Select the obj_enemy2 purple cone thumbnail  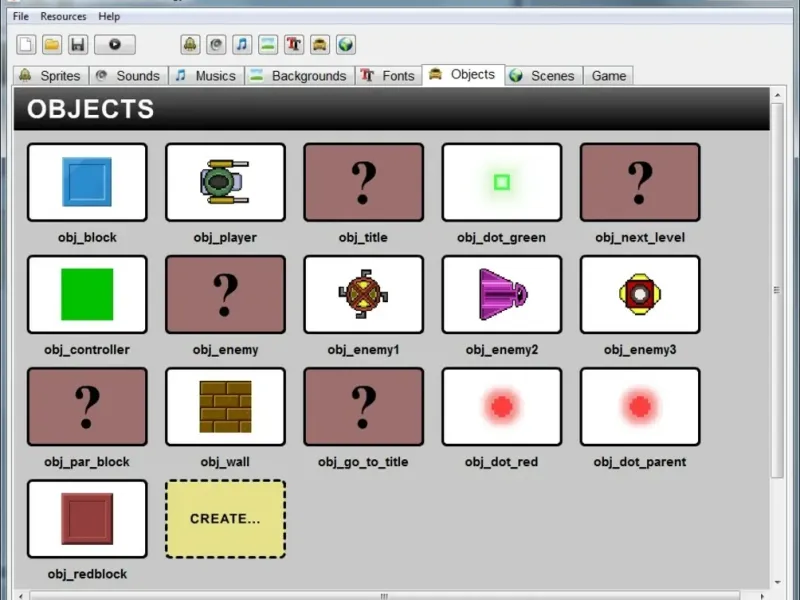(502, 294)
